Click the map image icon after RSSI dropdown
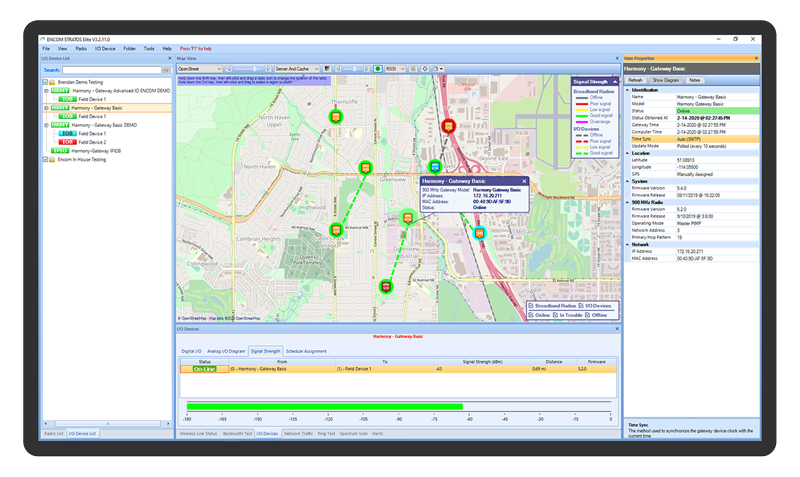 tap(413, 69)
